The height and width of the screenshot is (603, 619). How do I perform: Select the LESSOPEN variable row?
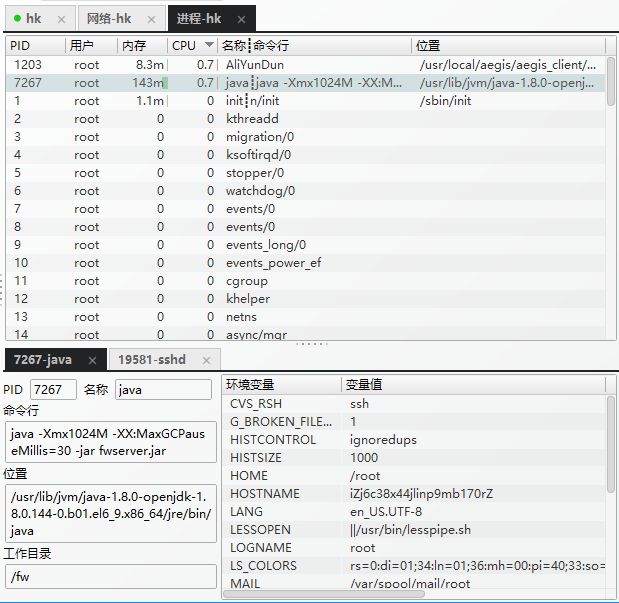(x=415, y=530)
